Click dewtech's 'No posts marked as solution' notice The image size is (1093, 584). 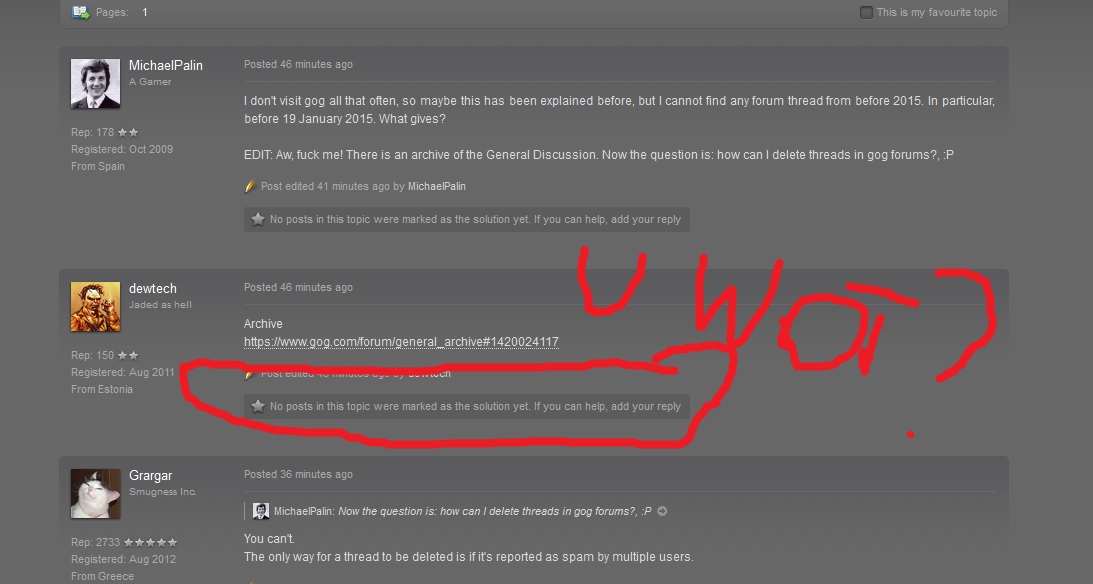pos(467,406)
